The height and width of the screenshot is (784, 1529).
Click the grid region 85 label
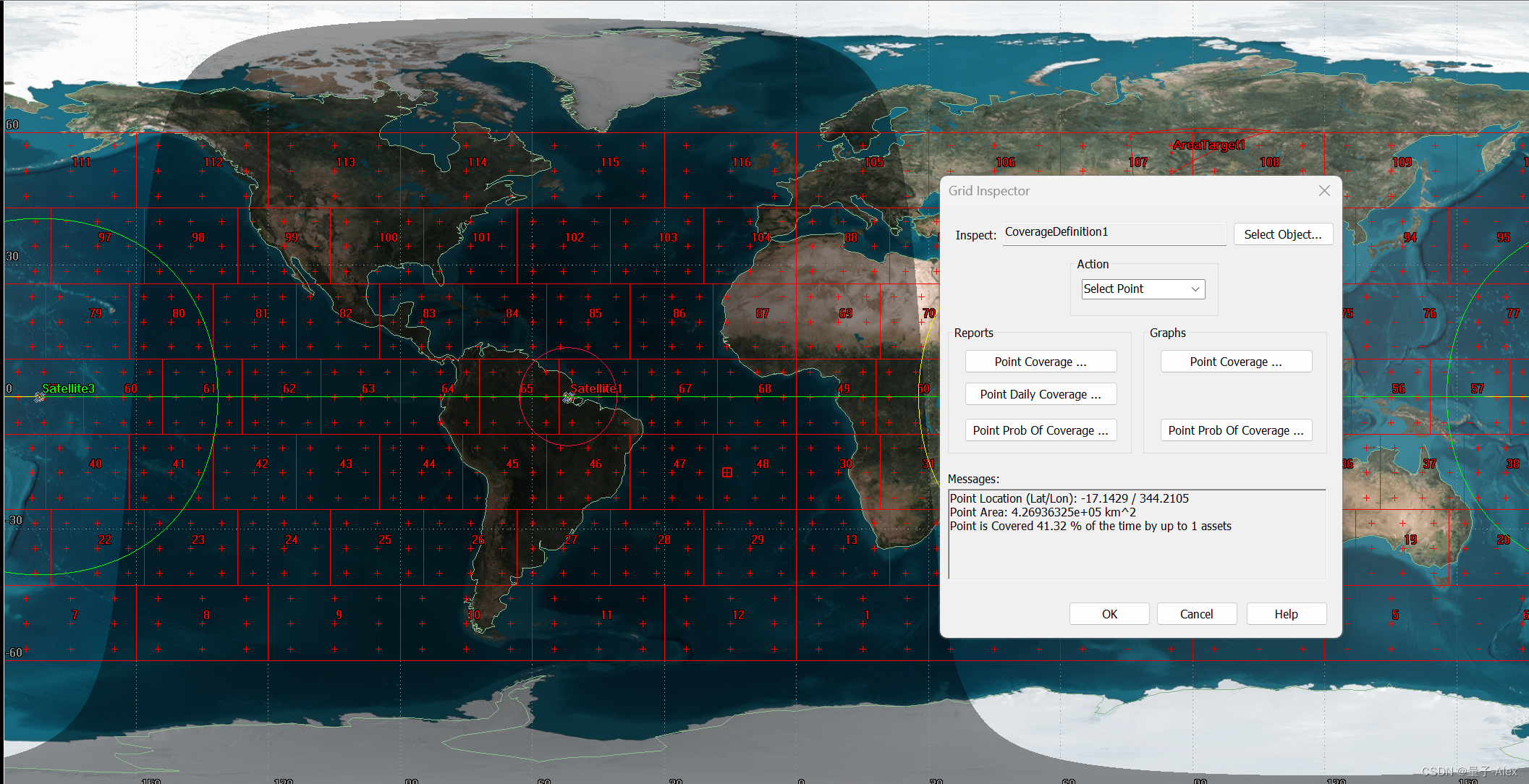(x=596, y=314)
